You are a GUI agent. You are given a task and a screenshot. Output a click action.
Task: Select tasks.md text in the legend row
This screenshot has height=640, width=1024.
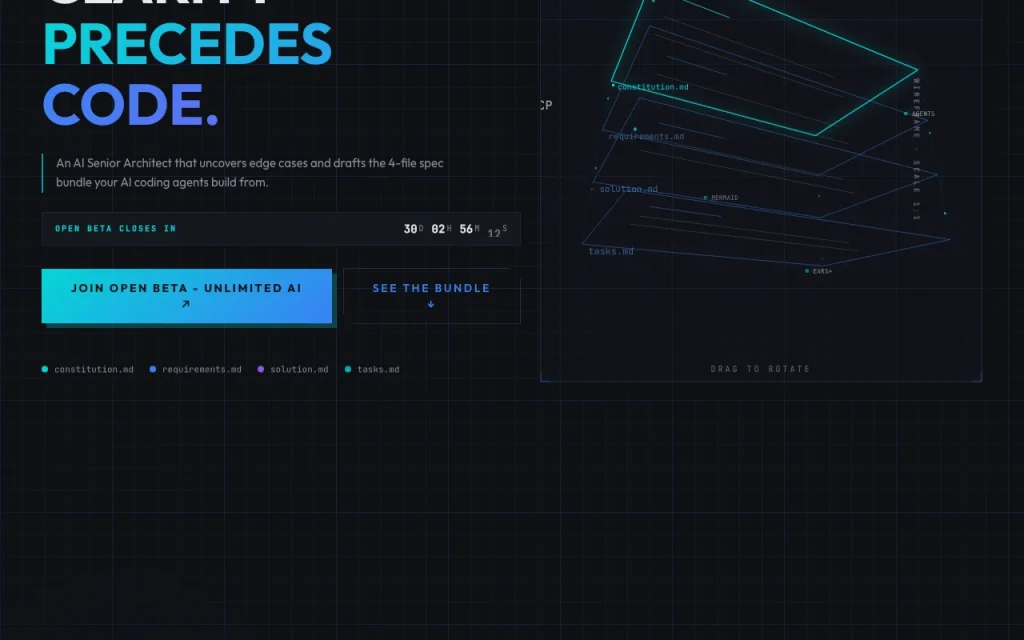(378, 370)
